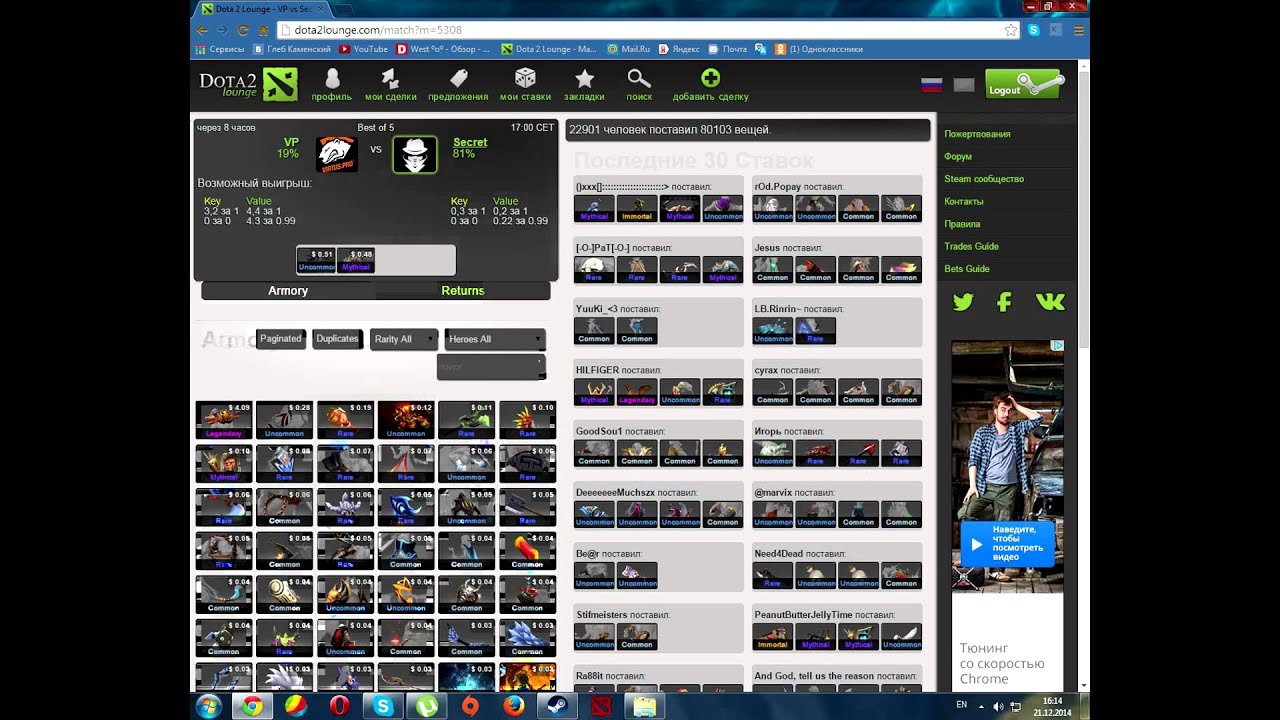Open the Пожертвования link

point(977,134)
